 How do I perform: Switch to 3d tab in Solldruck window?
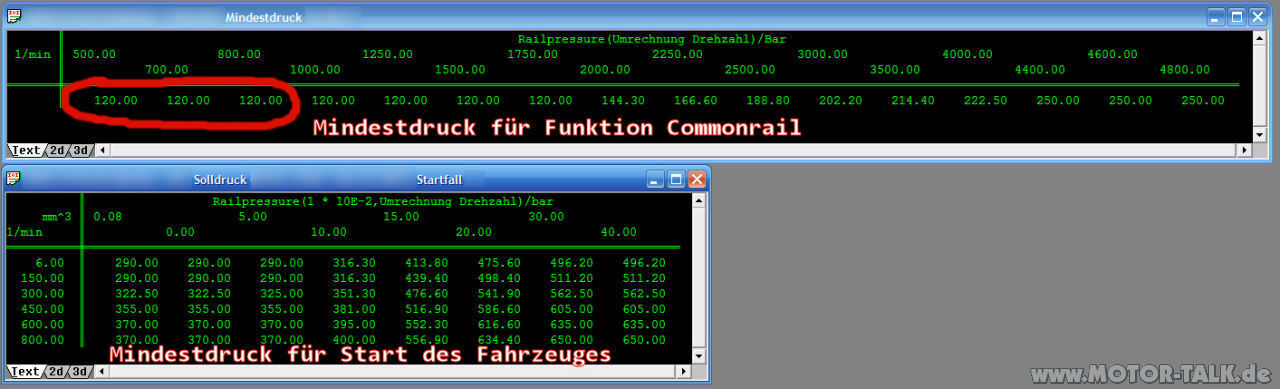pos(80,371)
